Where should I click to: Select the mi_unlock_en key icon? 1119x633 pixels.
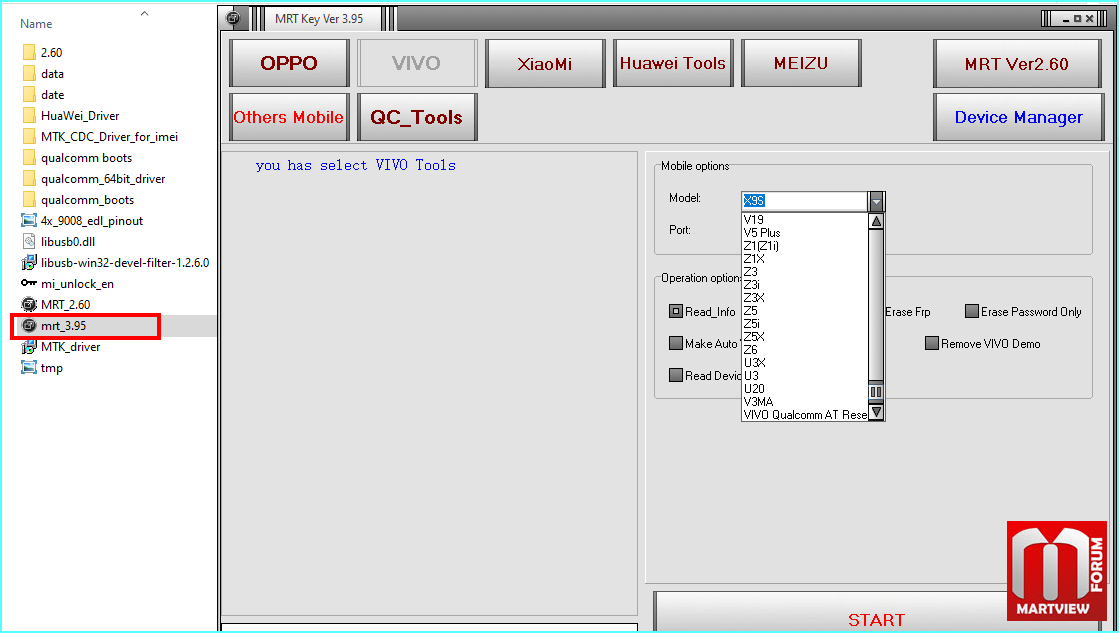click(x=29, y=283)
